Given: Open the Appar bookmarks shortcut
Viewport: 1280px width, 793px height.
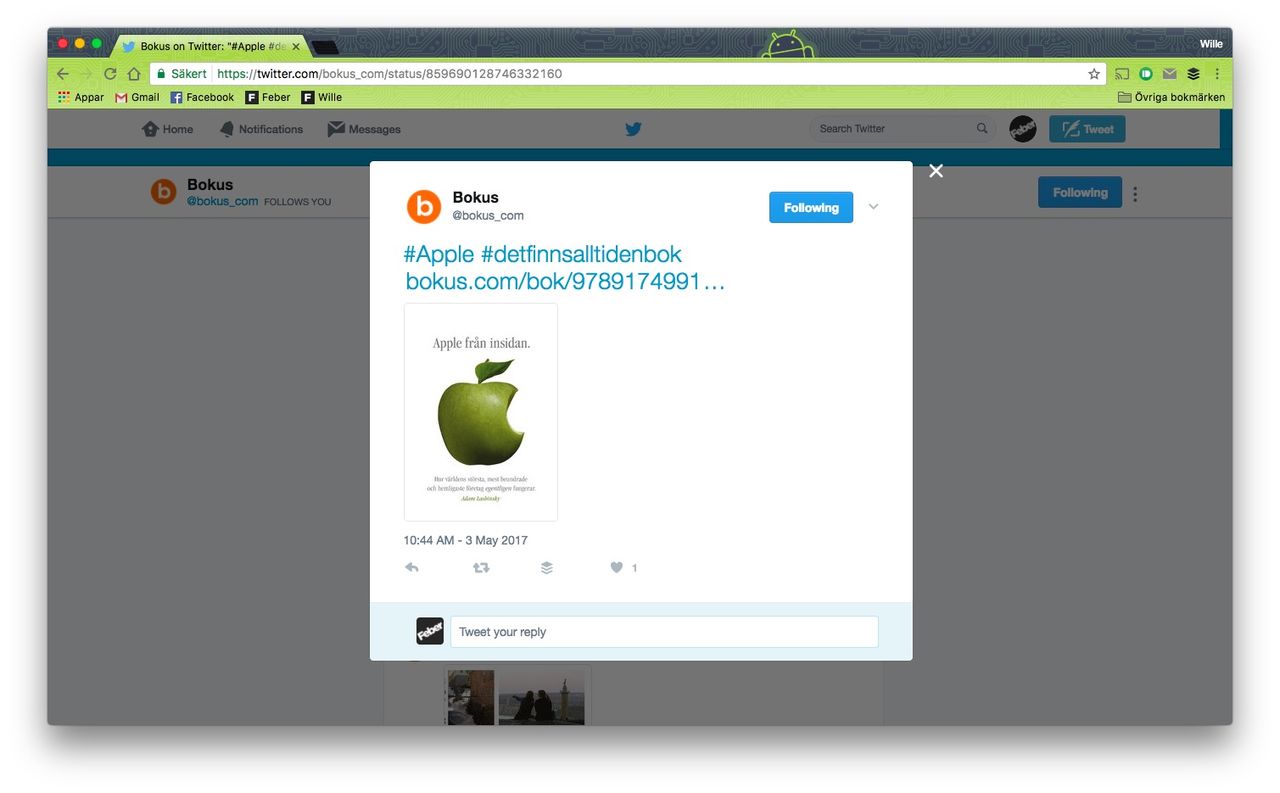Looking at the screenshot, I should (81, 97).
